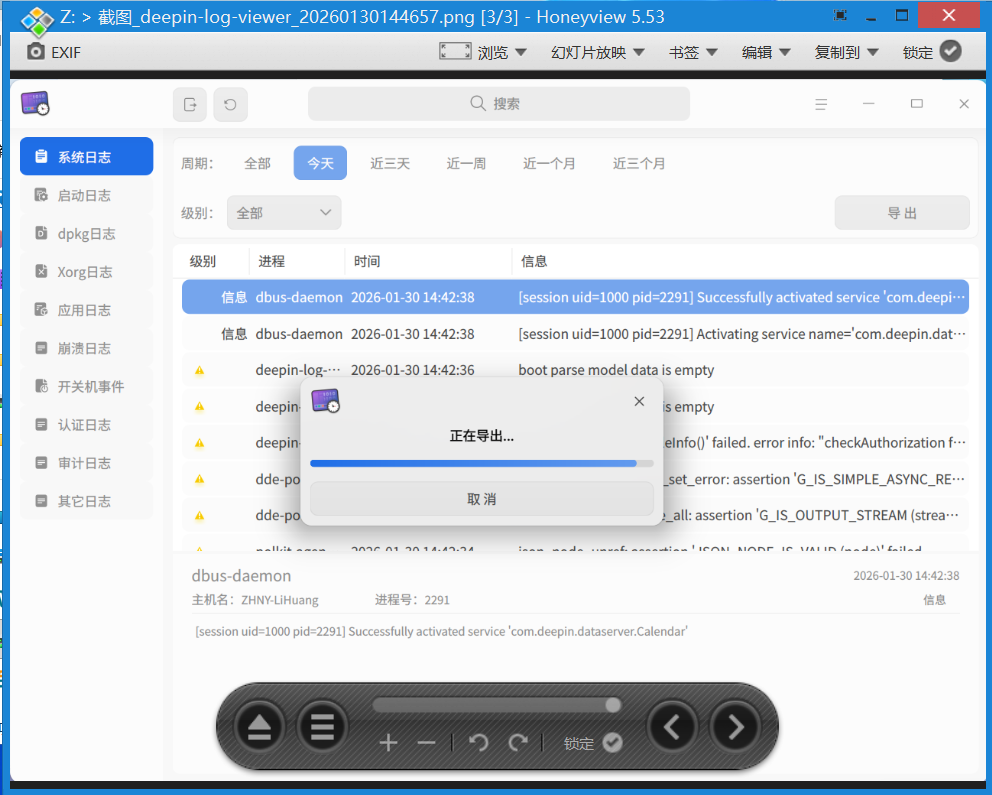Click the export progress bar

pos(481,464)
